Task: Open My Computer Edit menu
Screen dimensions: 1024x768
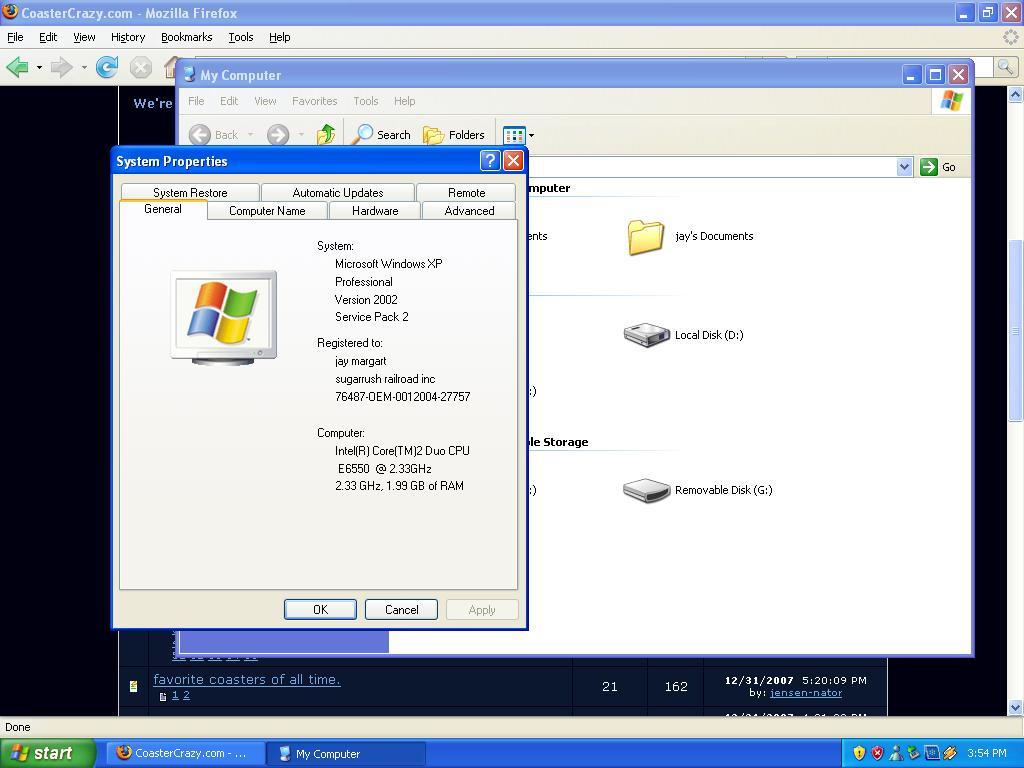Action: [229, 101]
